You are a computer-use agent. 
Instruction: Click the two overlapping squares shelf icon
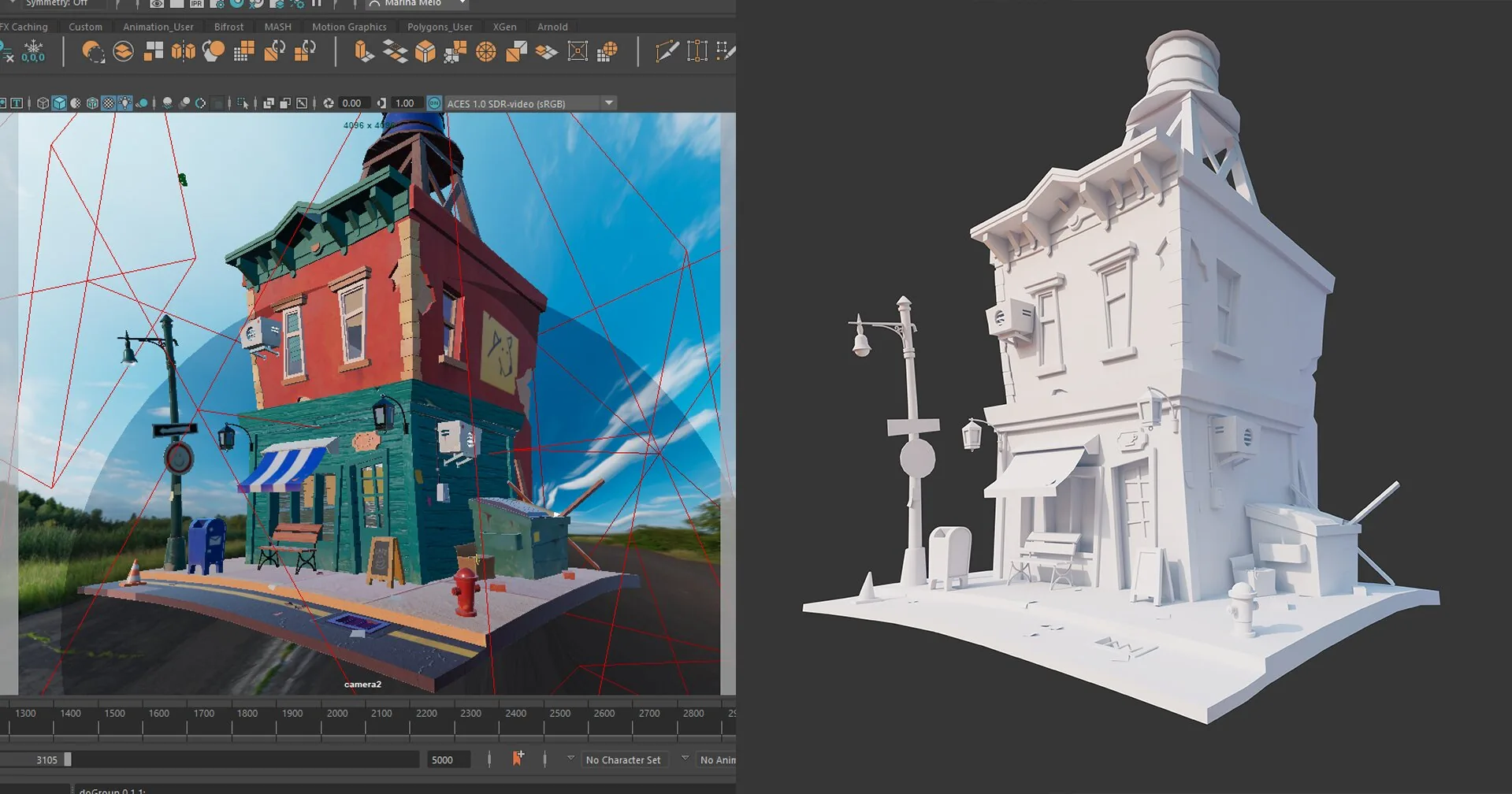coord(517,52)
